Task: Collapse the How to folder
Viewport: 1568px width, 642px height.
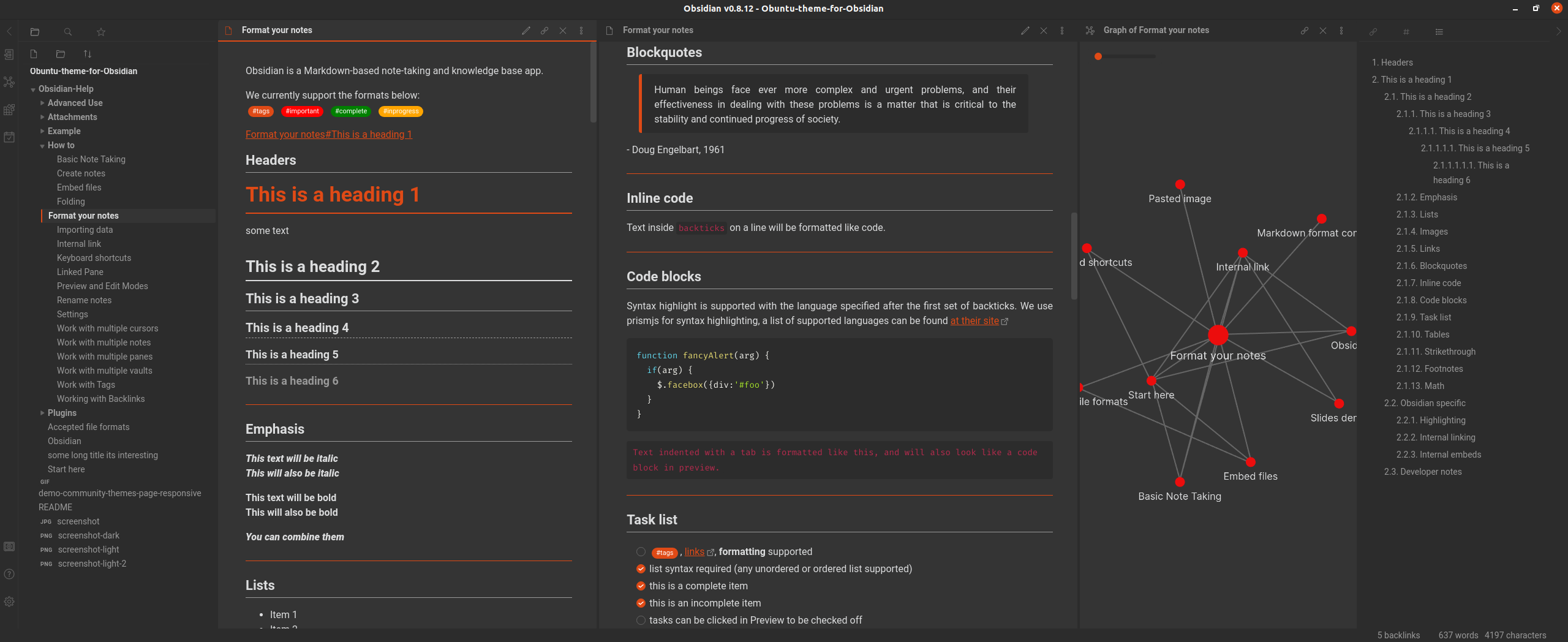Action: (x=42, y=146)
